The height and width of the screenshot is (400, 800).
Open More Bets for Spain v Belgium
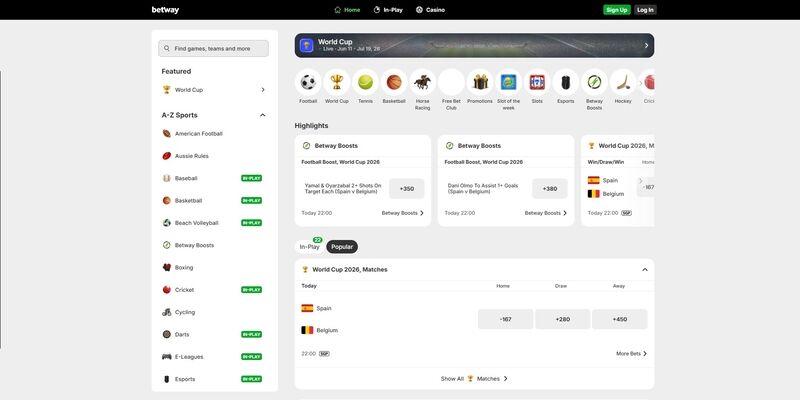(632, 354)
